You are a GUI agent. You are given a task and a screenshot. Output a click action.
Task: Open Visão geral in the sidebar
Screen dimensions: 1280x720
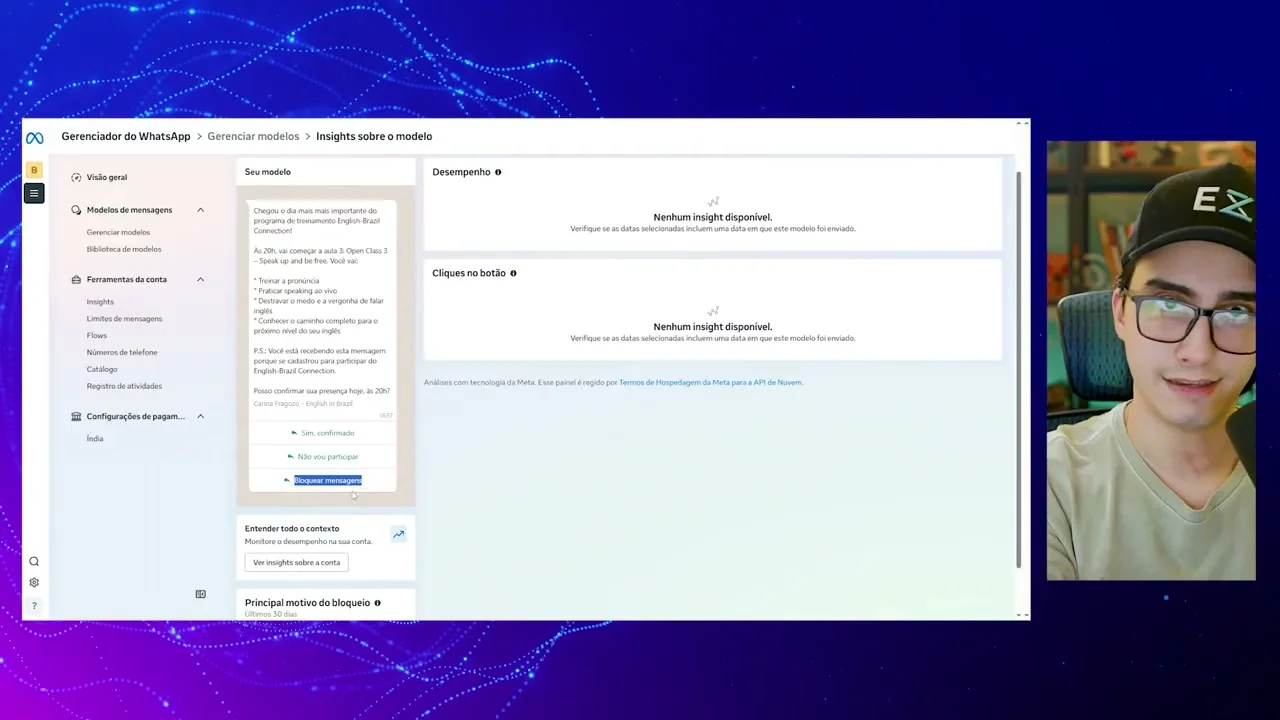(x=107, y=177)
